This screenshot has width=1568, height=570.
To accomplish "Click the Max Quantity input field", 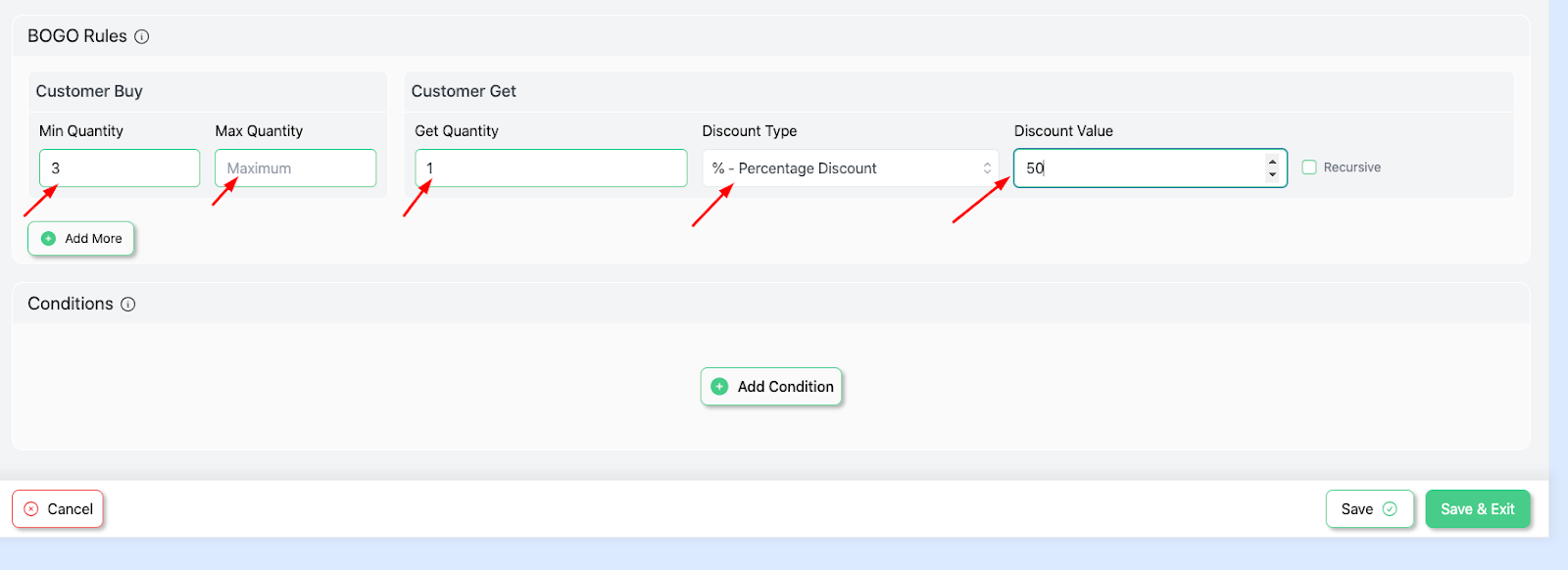I will pos(296,168).
